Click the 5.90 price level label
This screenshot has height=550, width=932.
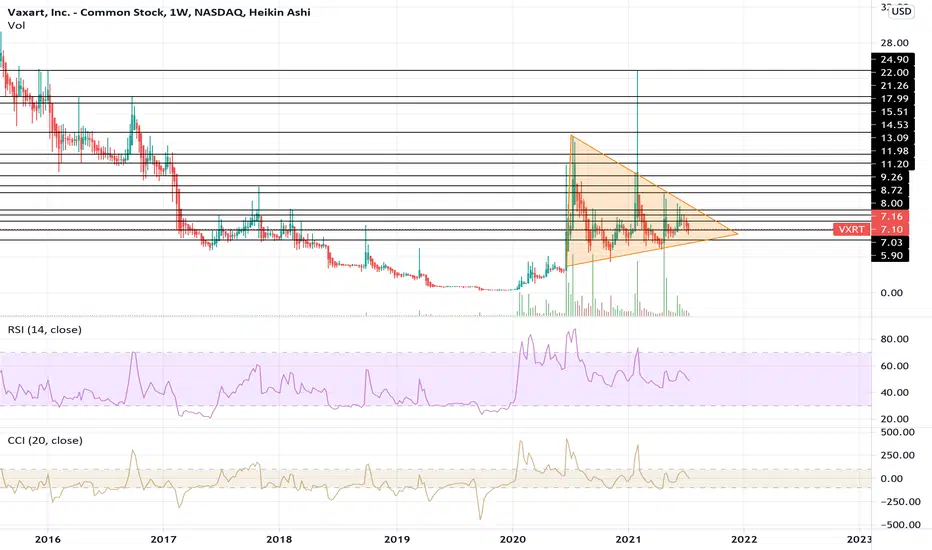[892, 256]
